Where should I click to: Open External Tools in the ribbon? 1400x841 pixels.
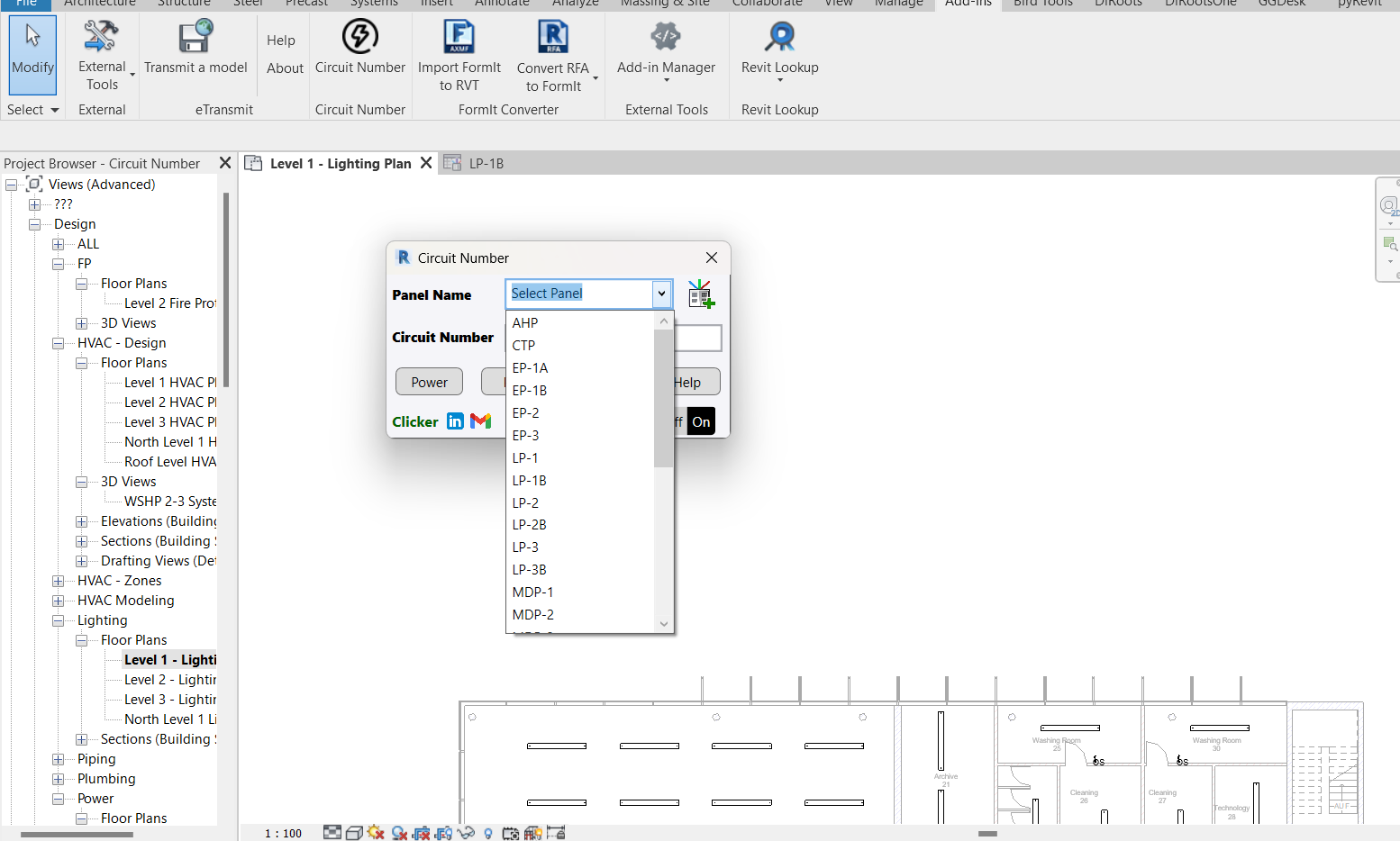(x=102, y=56)
